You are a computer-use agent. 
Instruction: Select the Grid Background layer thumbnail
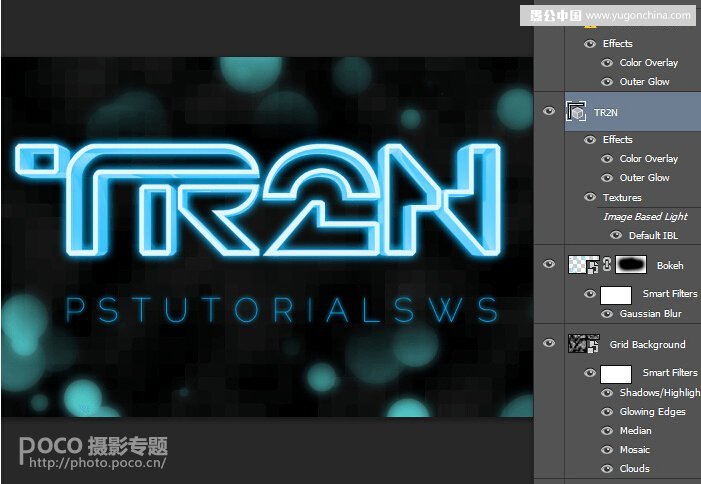[583, 344]
